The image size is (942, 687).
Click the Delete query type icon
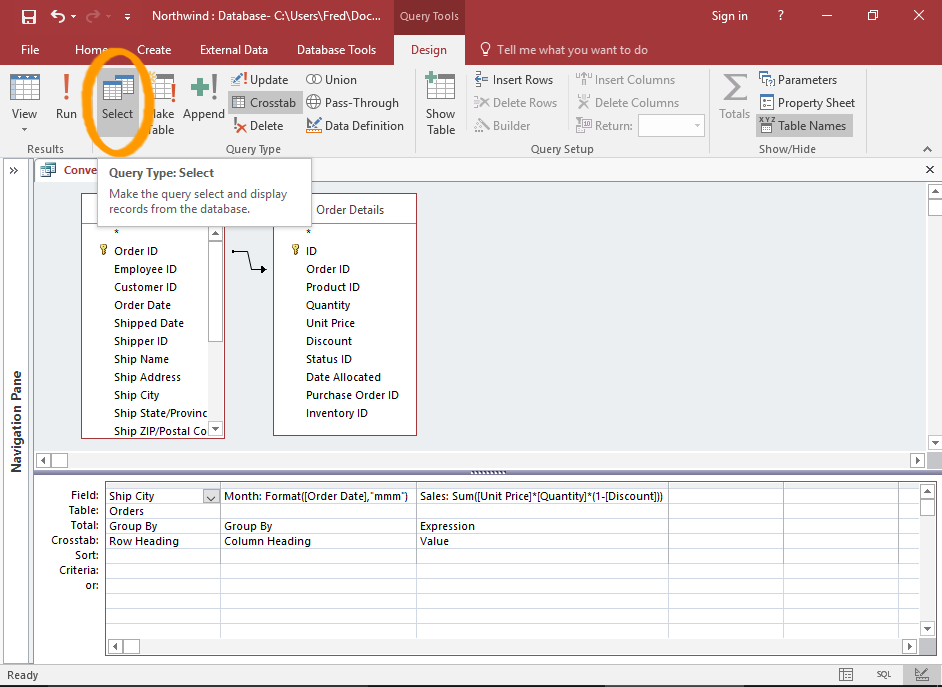(259, 126)
